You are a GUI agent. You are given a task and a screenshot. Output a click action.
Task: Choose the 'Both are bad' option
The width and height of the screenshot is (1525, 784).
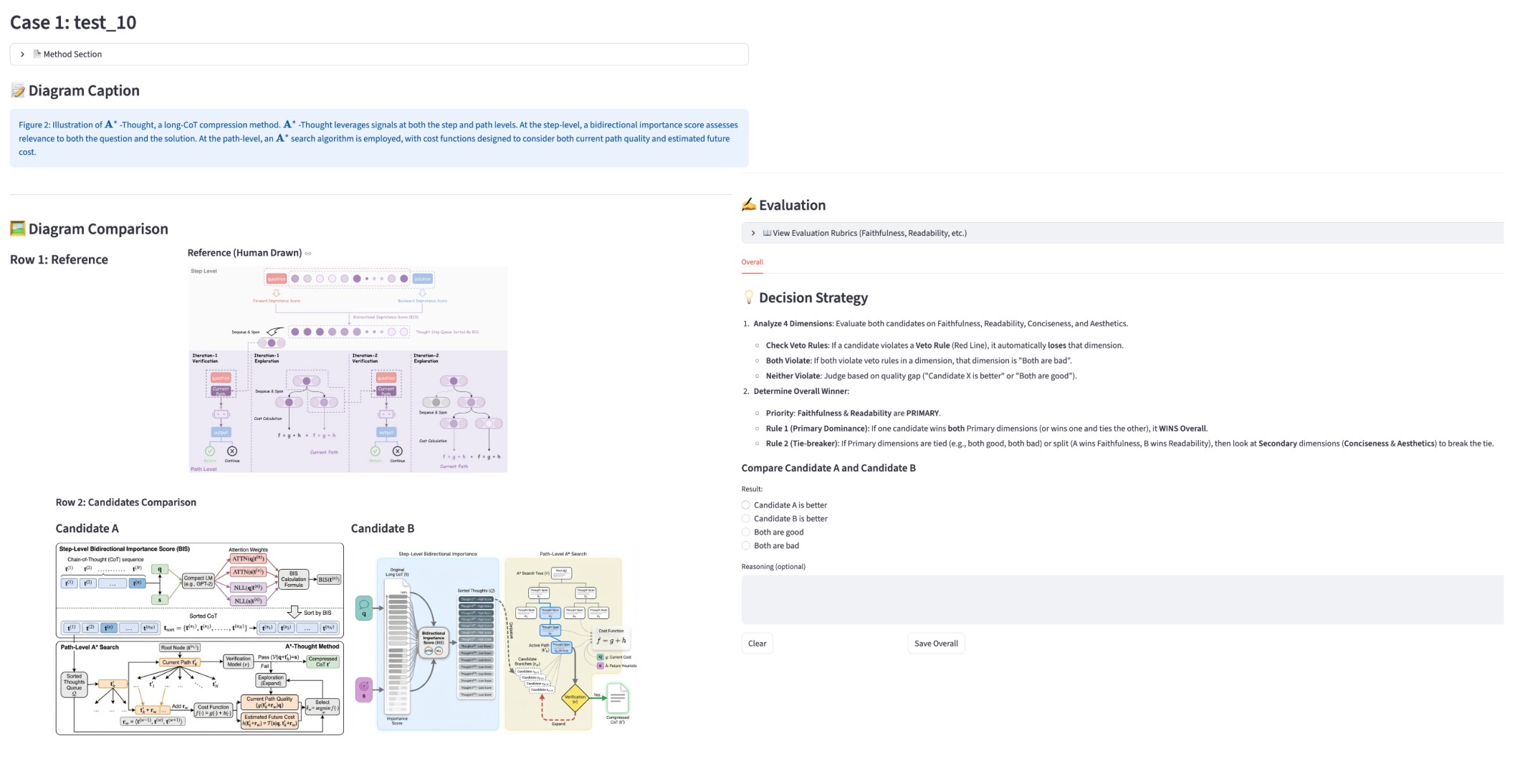770,546
